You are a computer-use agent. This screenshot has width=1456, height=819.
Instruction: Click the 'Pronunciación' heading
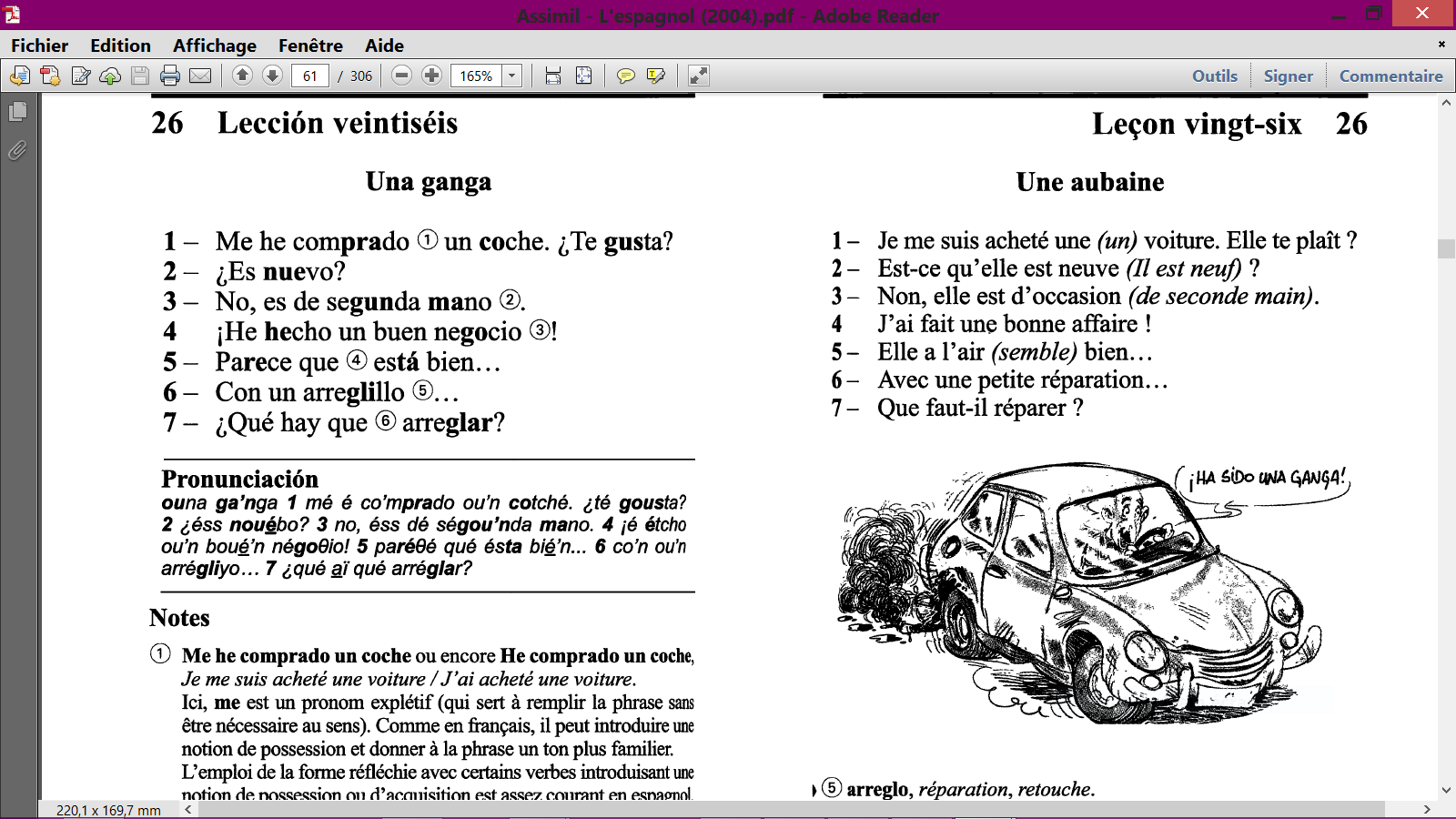click(240, 479)
